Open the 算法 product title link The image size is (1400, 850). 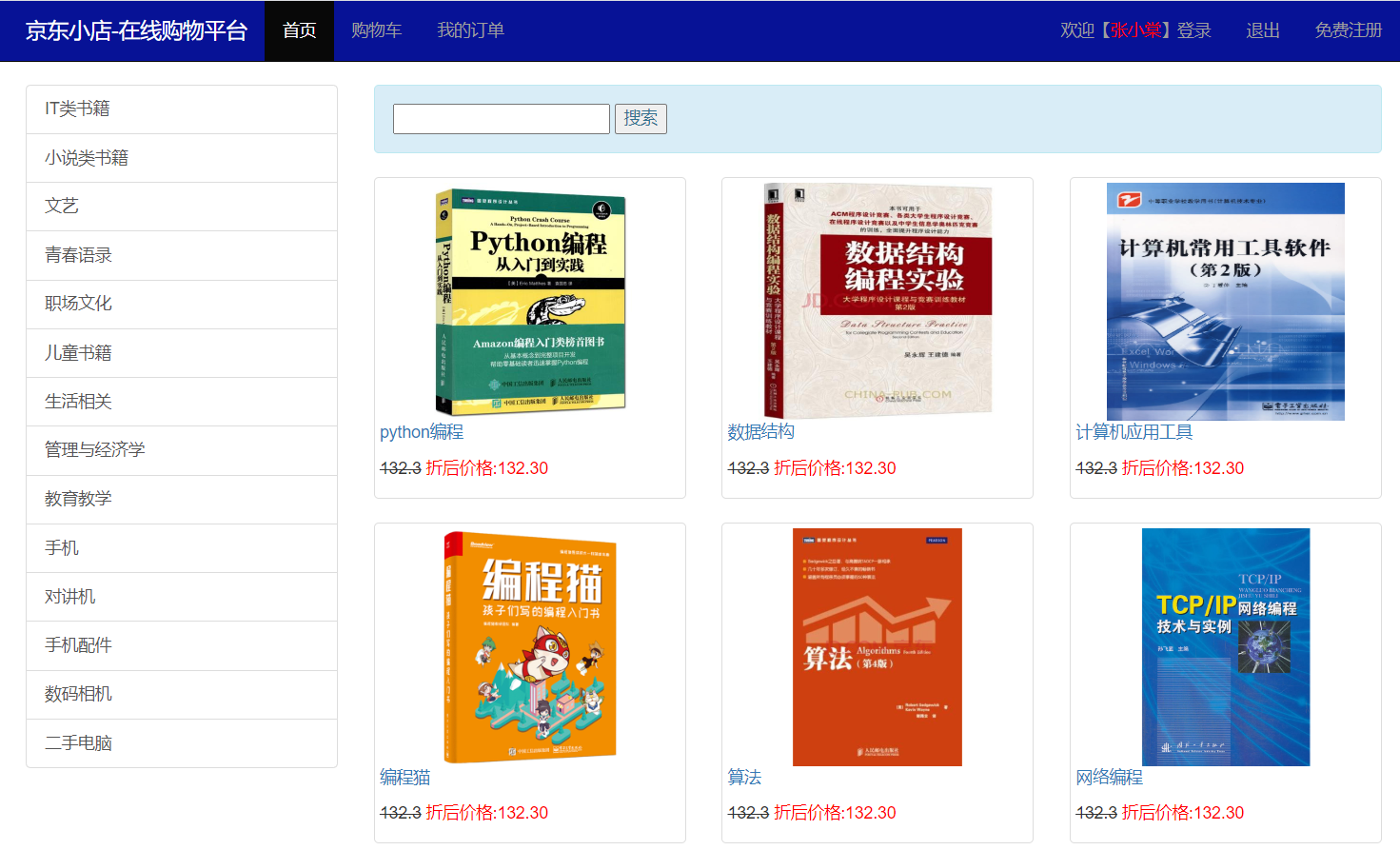(744, 778)
